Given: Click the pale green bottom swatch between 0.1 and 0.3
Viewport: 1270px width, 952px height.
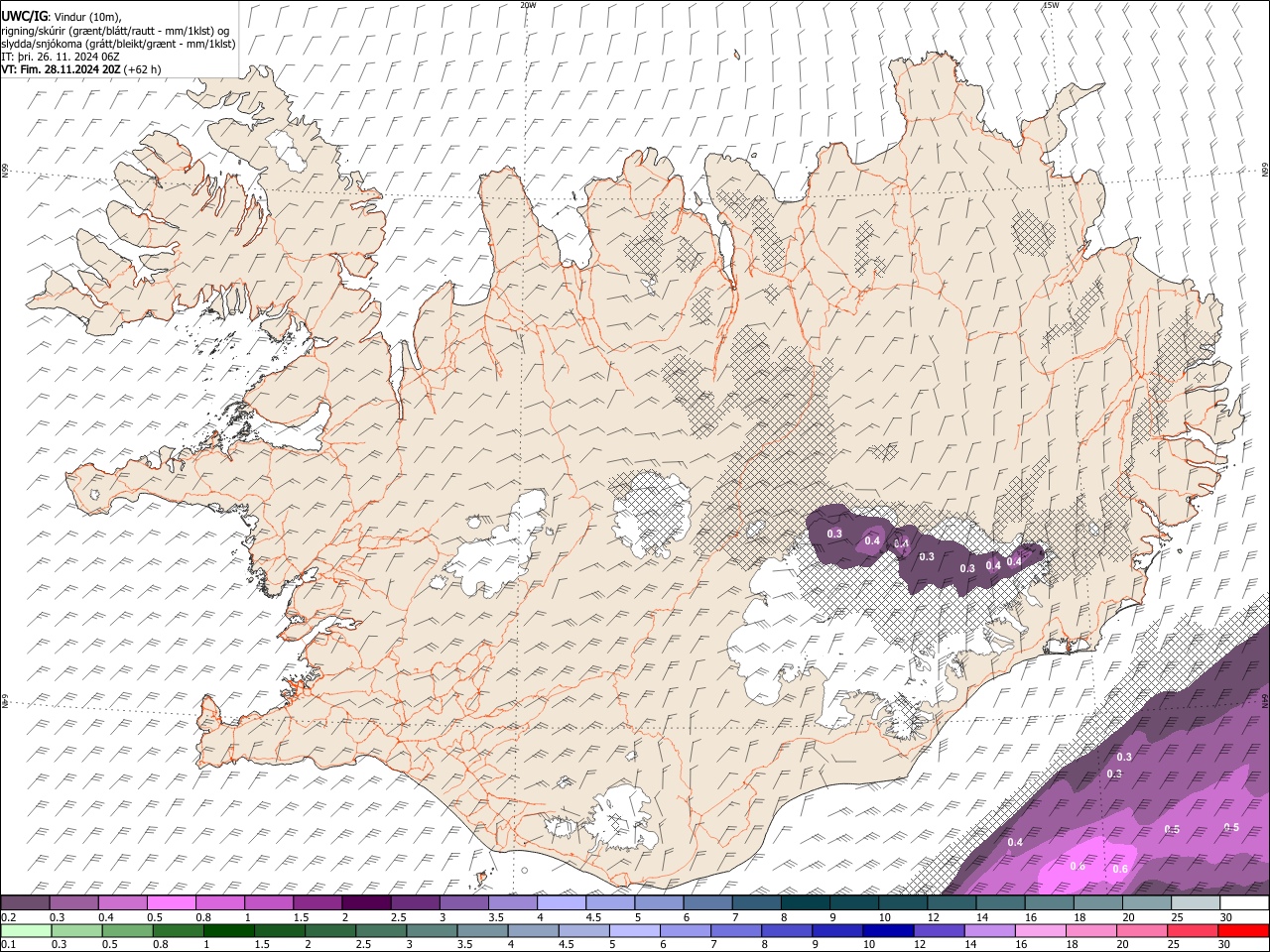Looking at the screenshot, I should point(26,930).
